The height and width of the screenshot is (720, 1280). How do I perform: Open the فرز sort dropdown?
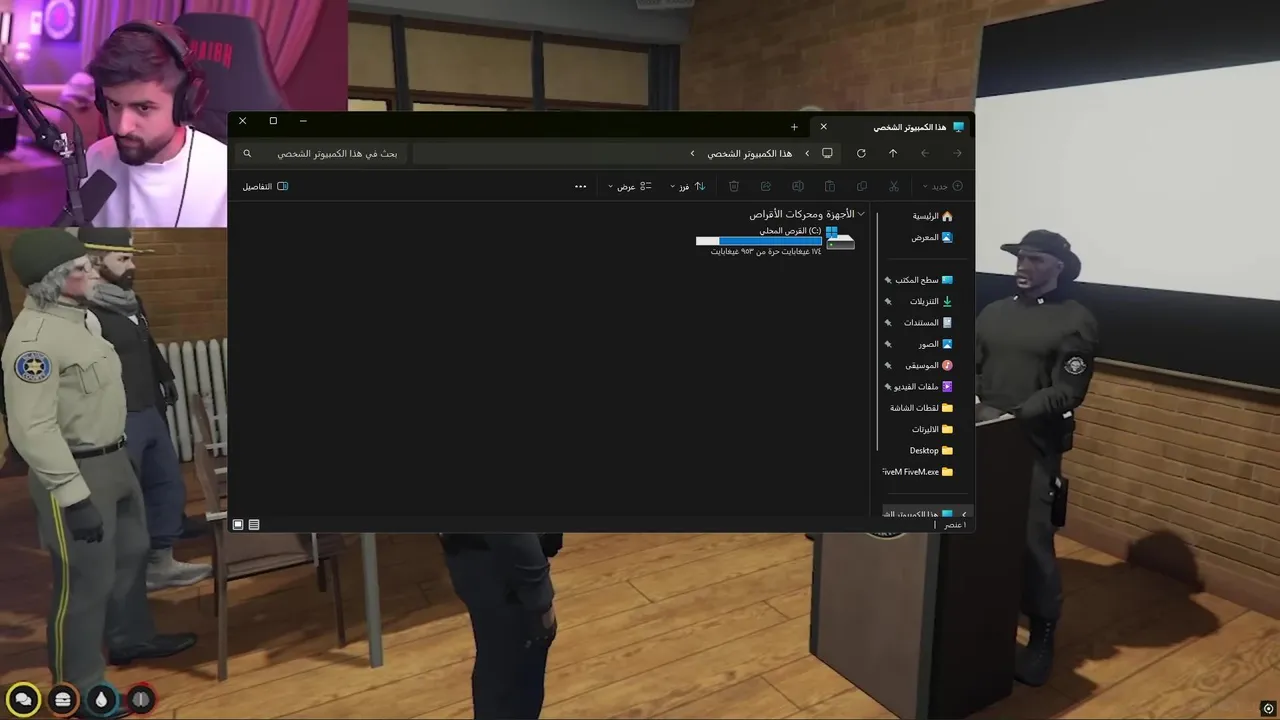[687, 186]
